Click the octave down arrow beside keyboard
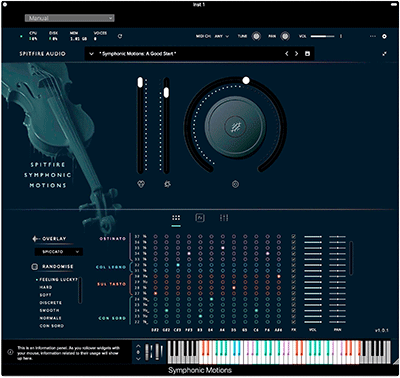The image size is (400, 378). tap(138, 359)
